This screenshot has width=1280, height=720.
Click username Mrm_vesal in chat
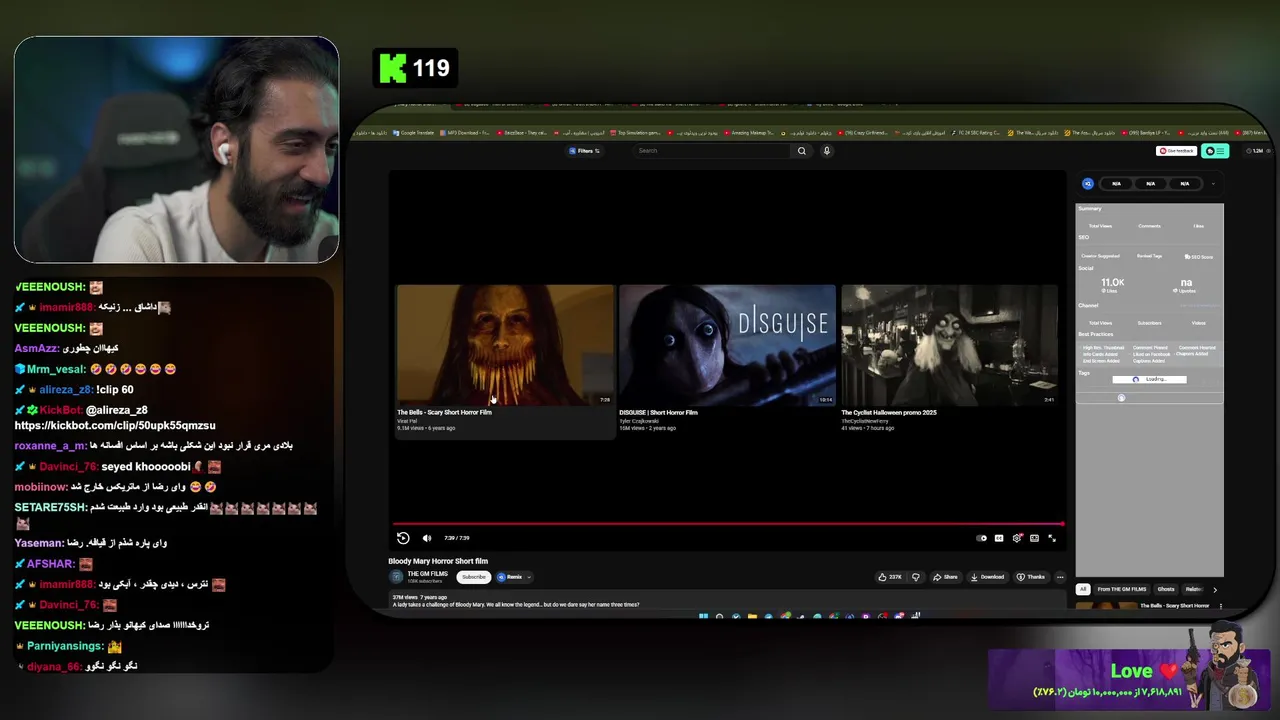click(x=56, y=369)
